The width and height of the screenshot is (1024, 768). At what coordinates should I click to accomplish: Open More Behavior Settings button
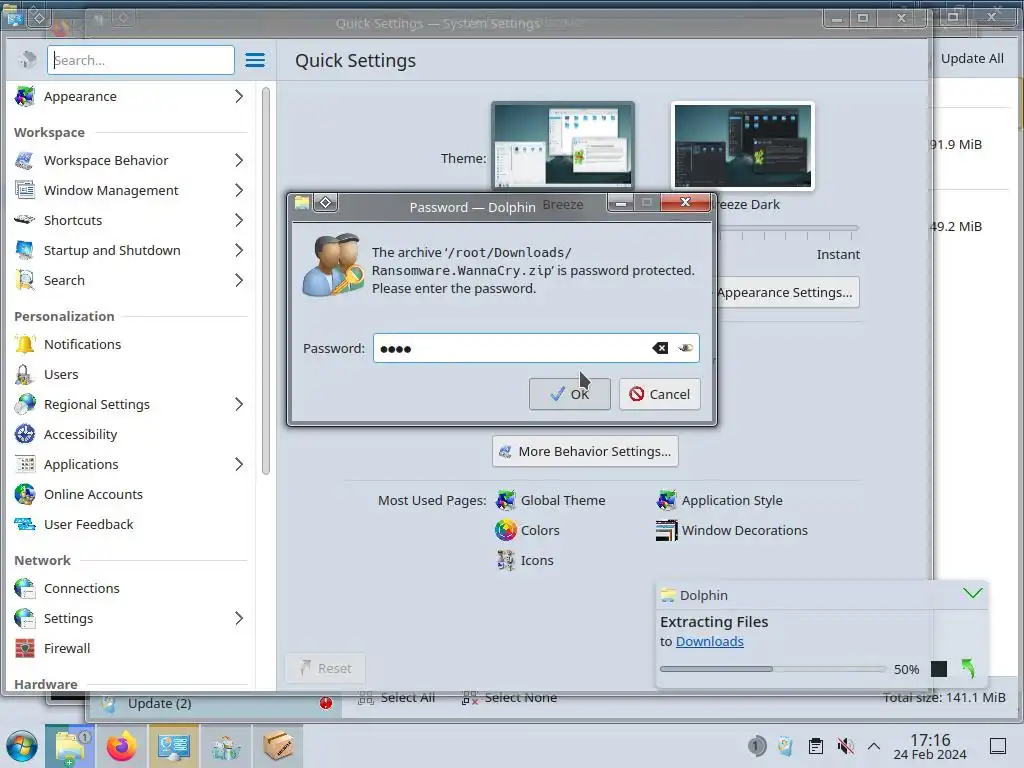pyautogui.click(x=585, y=451)
